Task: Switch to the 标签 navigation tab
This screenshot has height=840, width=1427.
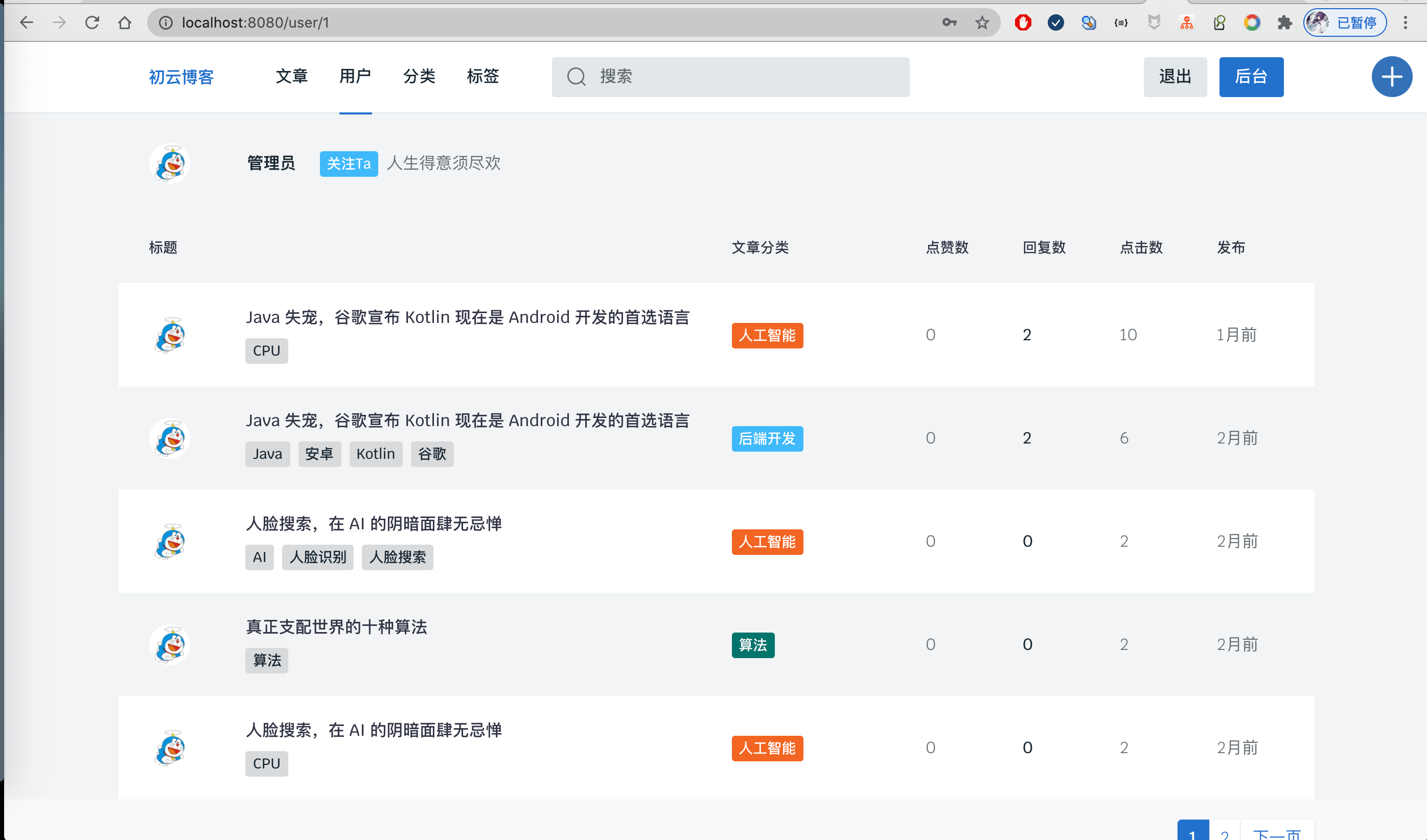Action: (x=482, y=77)
